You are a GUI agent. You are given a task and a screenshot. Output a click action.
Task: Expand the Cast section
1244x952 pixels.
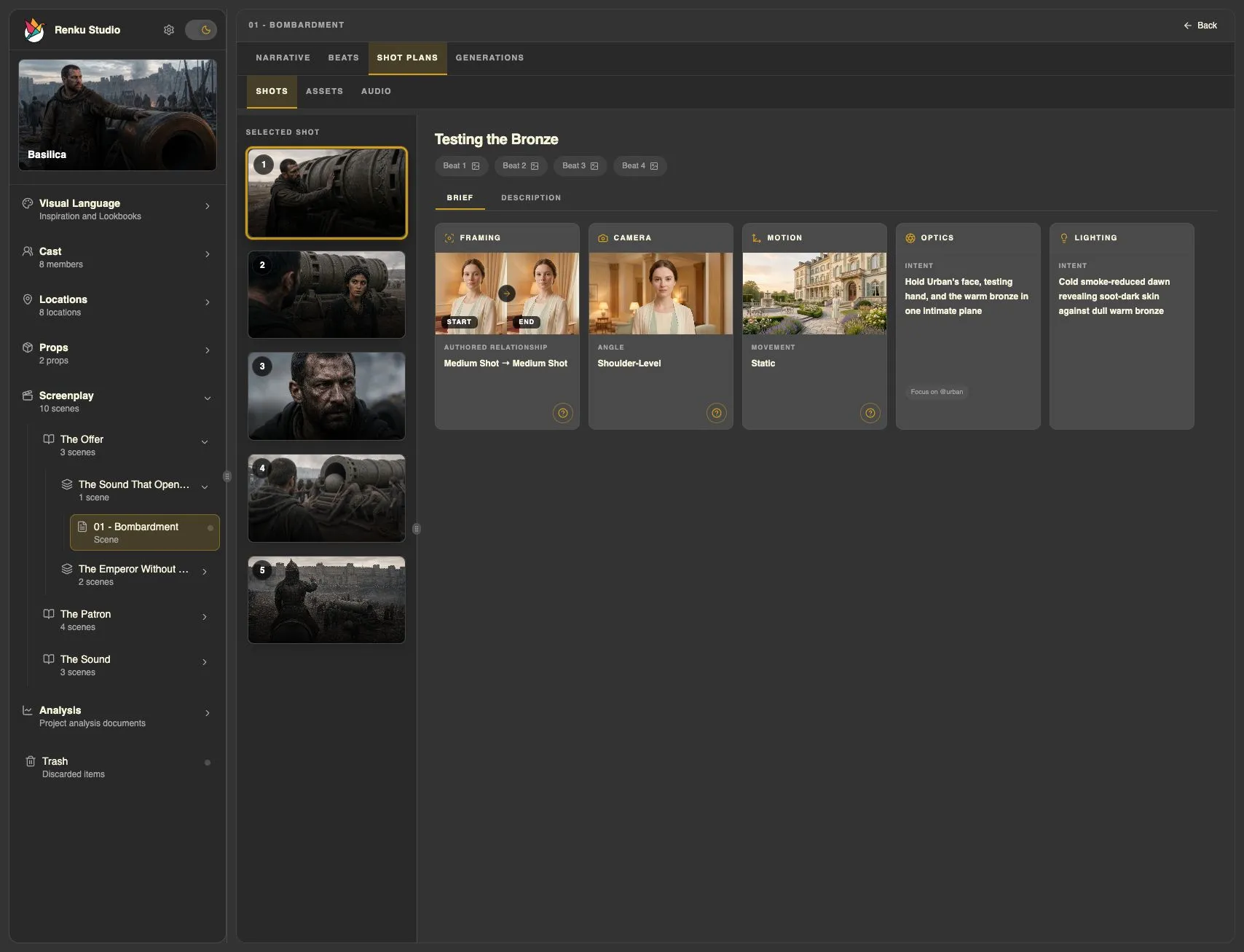(208, 254)
